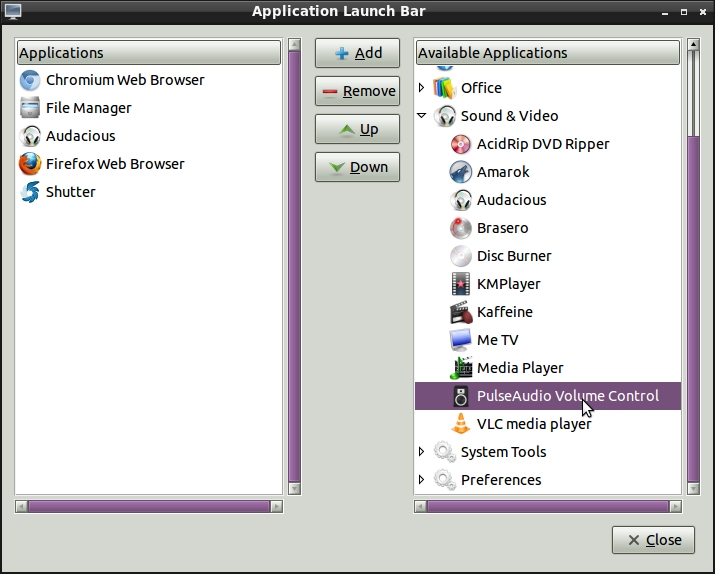The image size is (715, 574).
Task: Click the Kaffeine clapperboard icon
Action: pos(461,312)
